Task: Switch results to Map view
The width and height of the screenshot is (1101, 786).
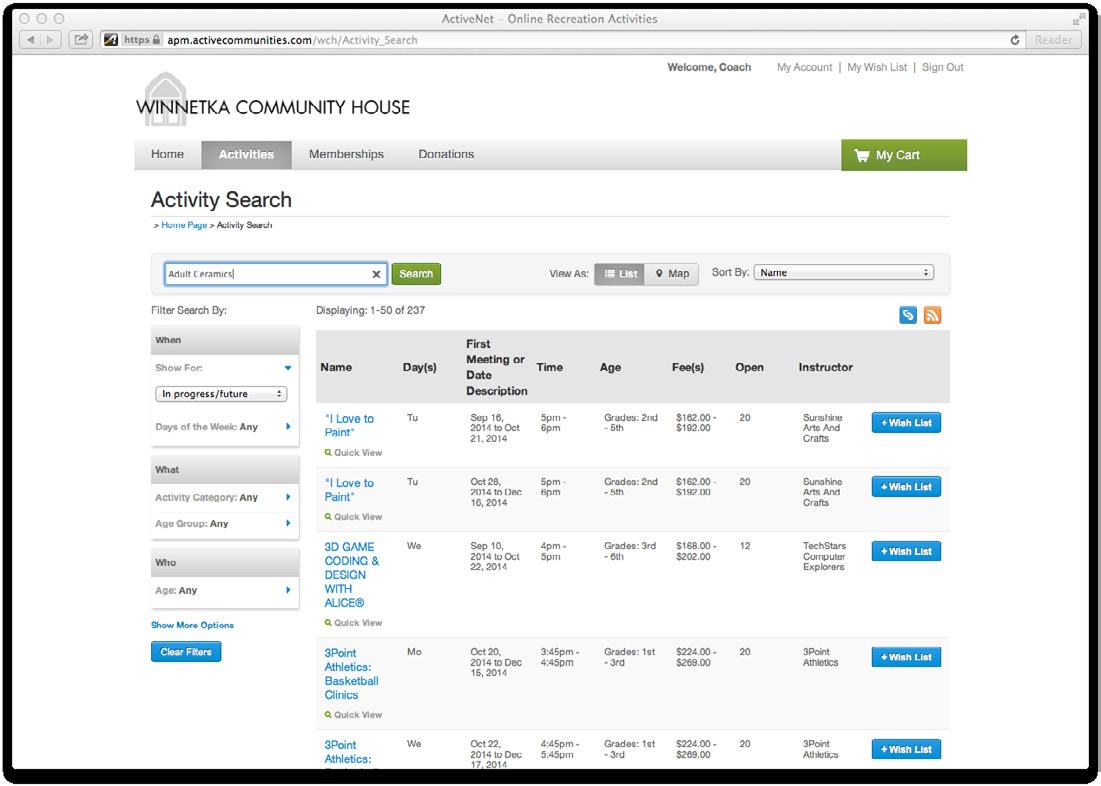Action: pos(672,274)
